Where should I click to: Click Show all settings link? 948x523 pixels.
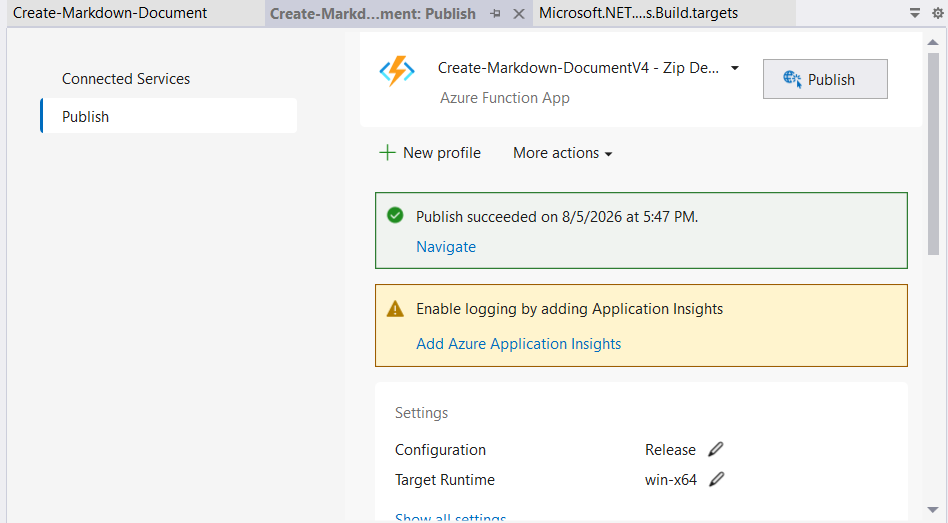450,518
